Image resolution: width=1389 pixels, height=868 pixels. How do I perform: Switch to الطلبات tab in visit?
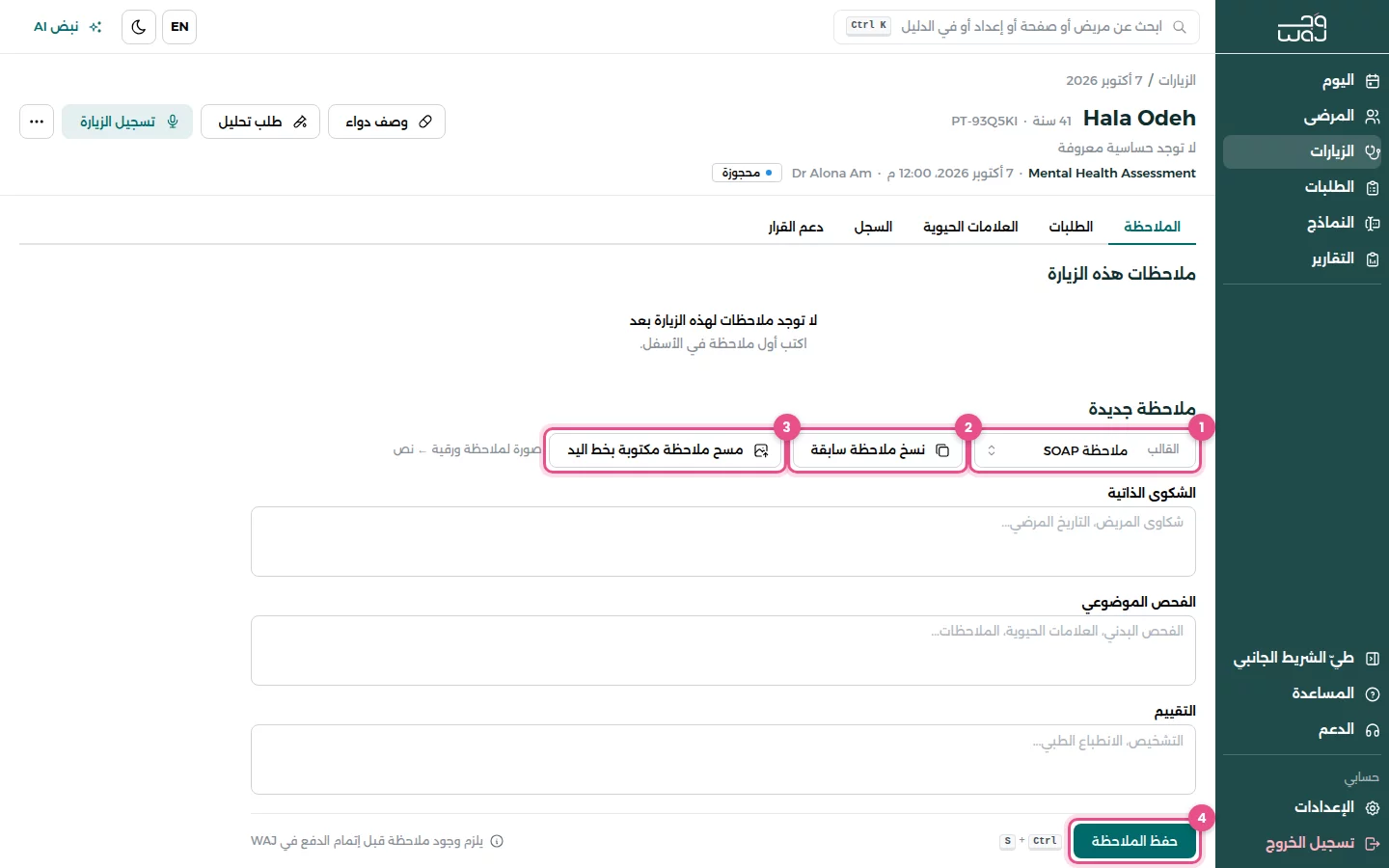pyautogui.click(x=1071, y=227)
